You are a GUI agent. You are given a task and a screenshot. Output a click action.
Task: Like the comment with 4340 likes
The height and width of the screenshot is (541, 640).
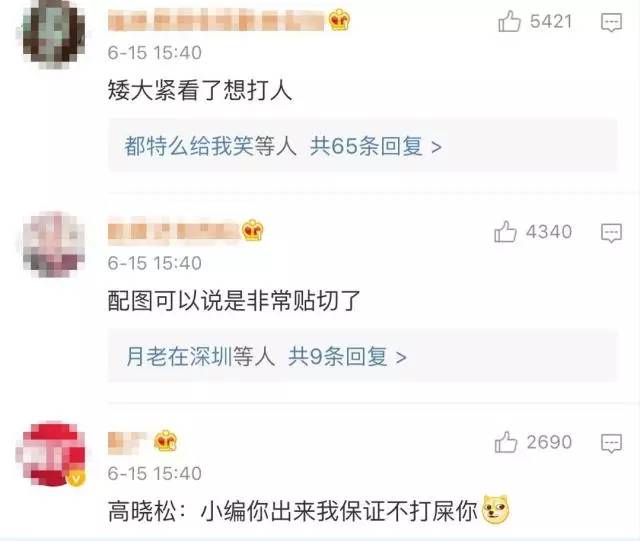[x=505, y=232]
